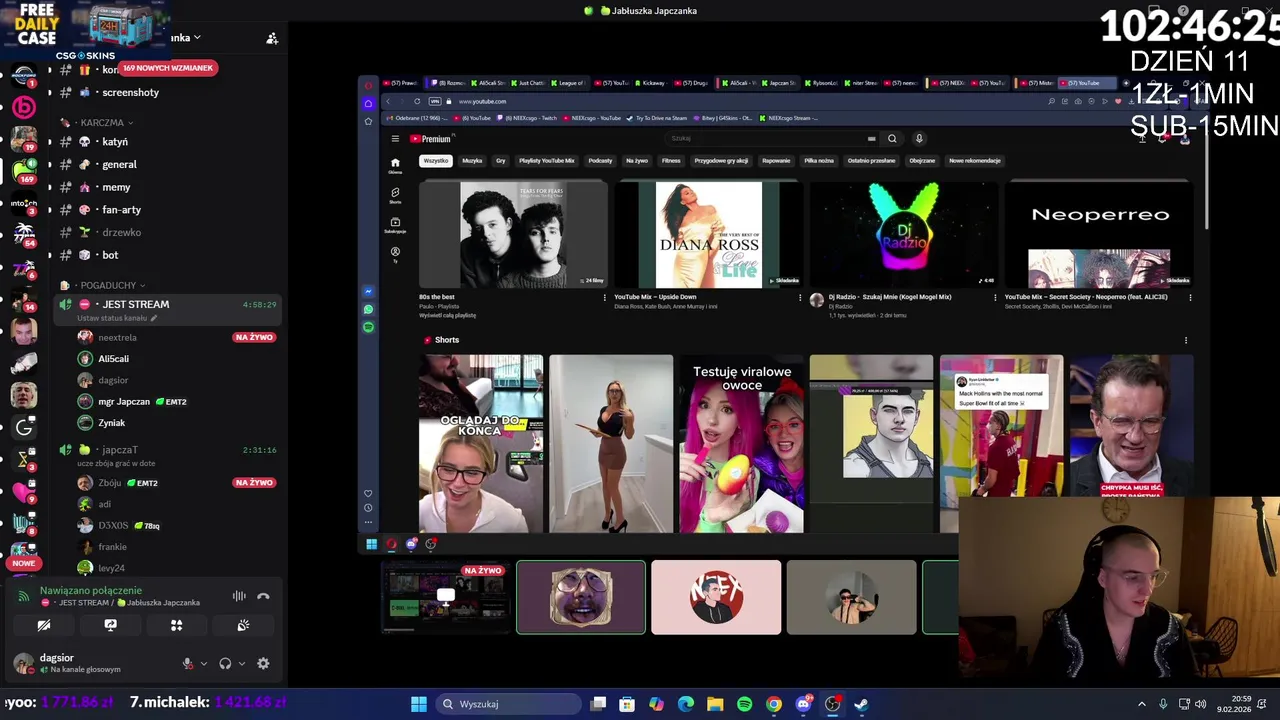Viewport: 1280px width, 720px height.
Task: Click the YouTube Szukaj search field
Action: (x=770, y=139)
